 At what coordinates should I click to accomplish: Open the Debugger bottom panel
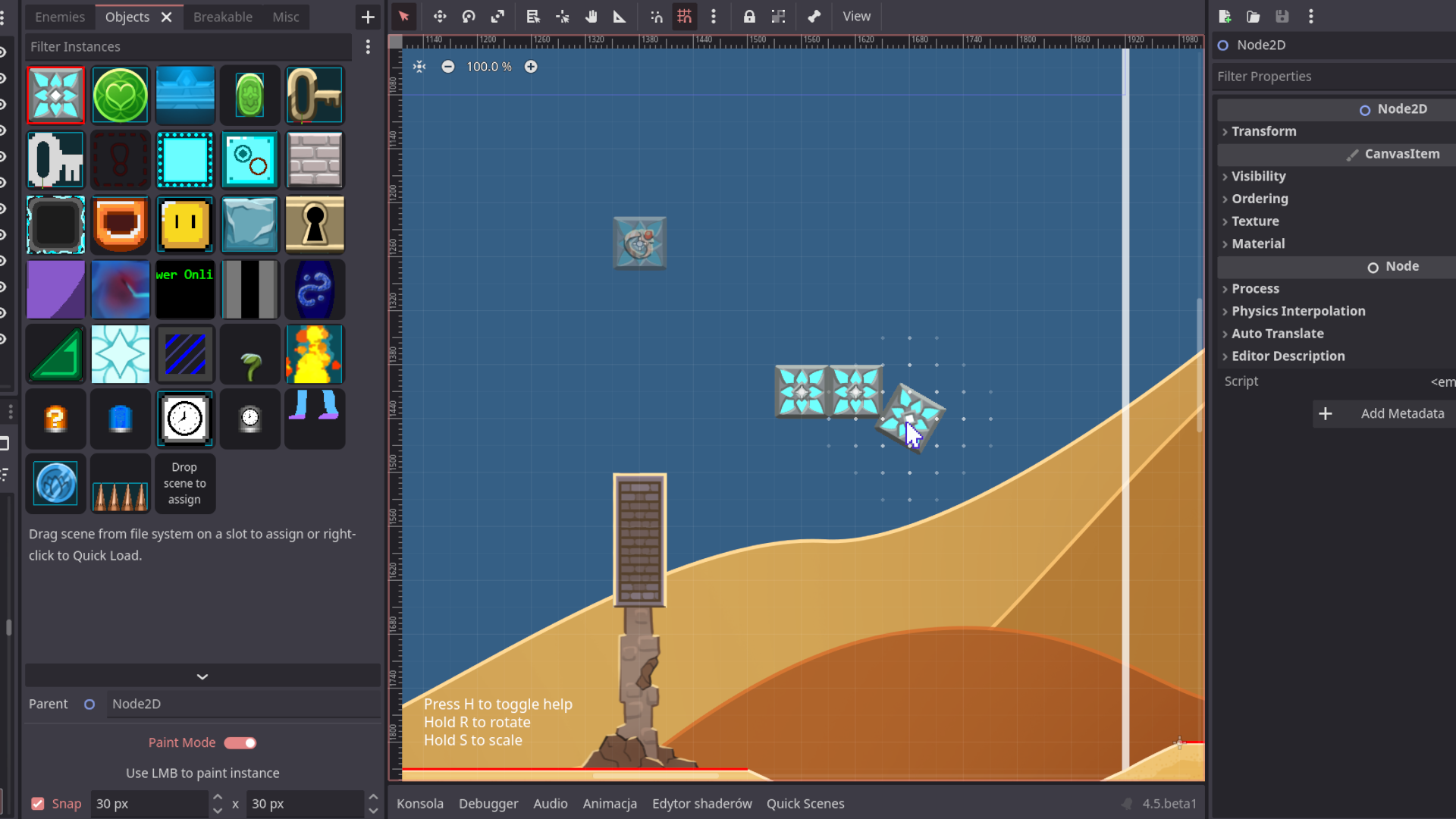[x=488, y=803]
